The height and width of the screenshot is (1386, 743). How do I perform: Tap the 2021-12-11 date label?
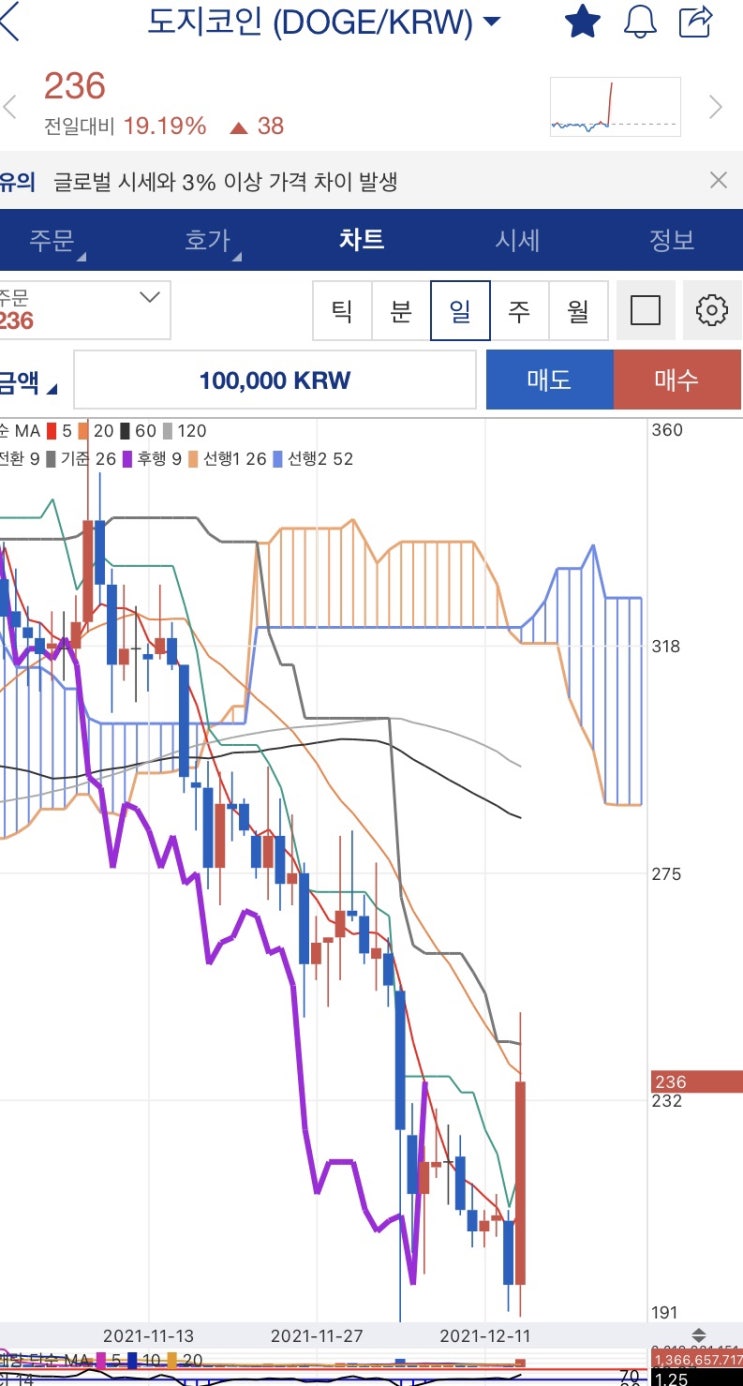tap(485, 1335)
